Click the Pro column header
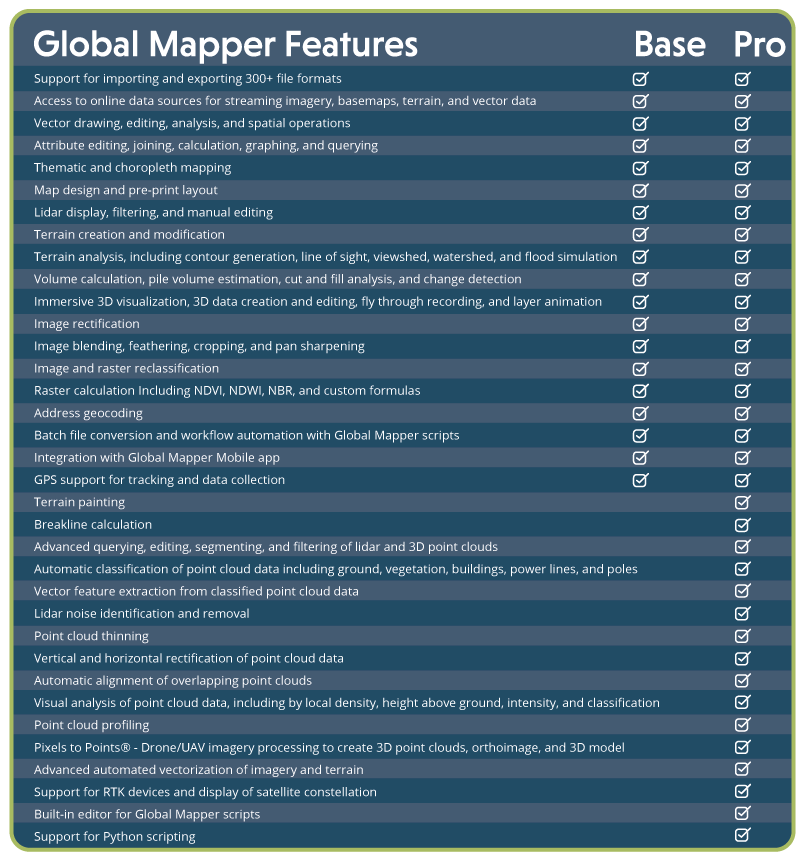 tap(759, 44)
